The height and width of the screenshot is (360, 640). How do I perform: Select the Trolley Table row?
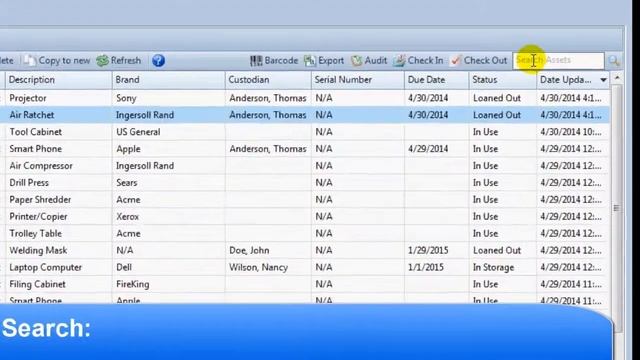[305, 233]
